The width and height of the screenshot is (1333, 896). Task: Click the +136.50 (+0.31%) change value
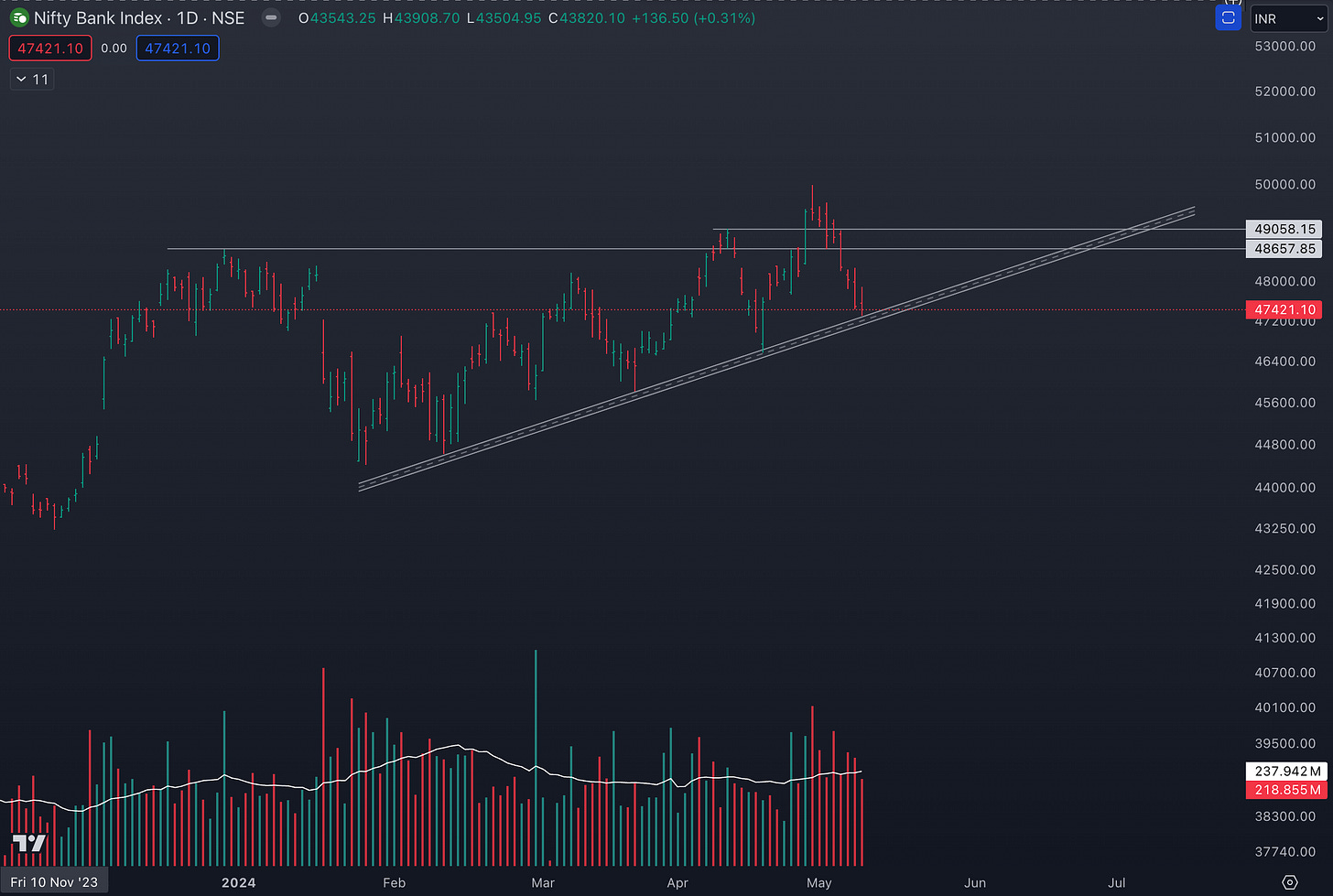pos(694,18)
